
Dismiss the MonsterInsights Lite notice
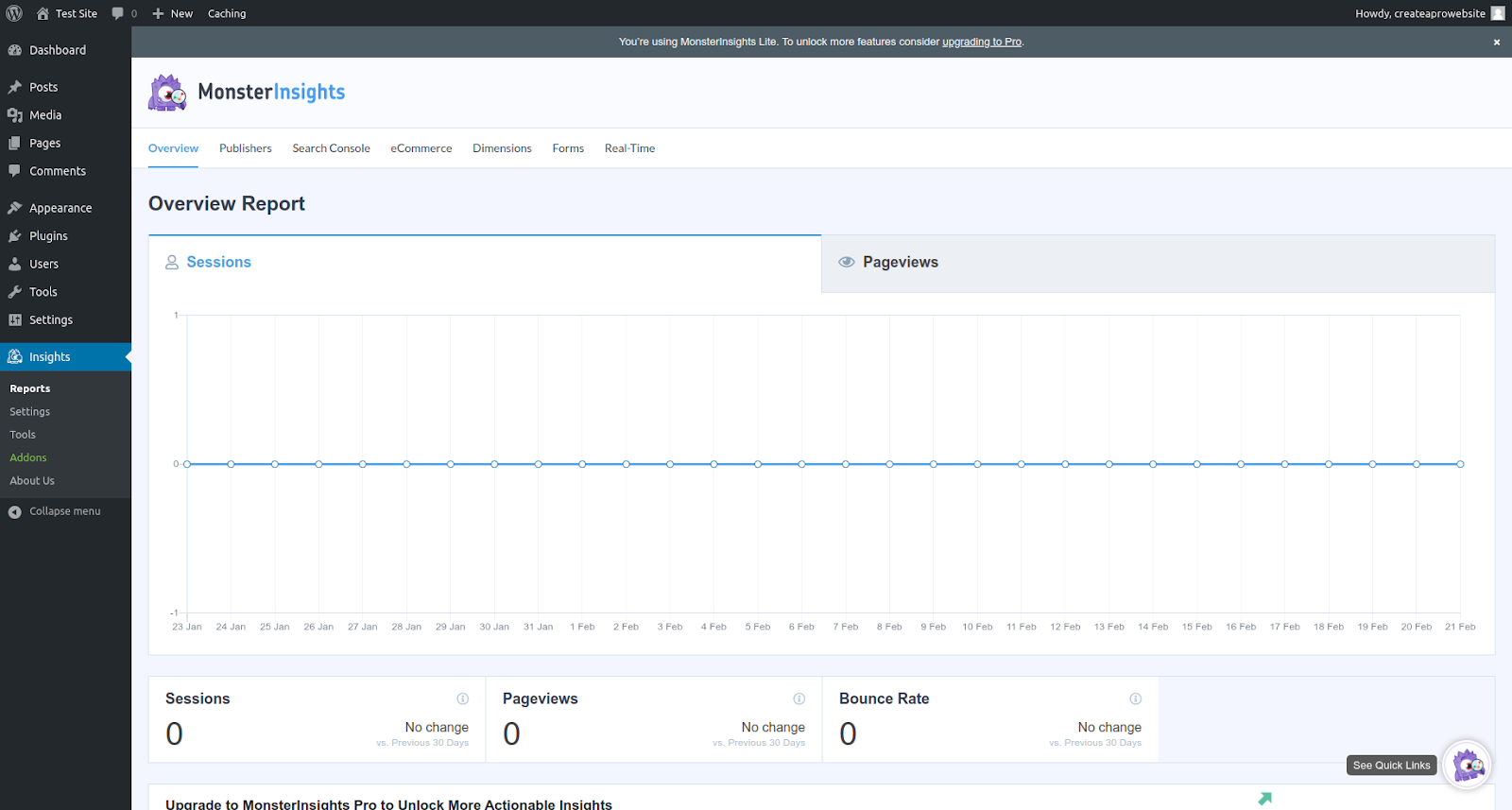click(x=1497, y=43)
